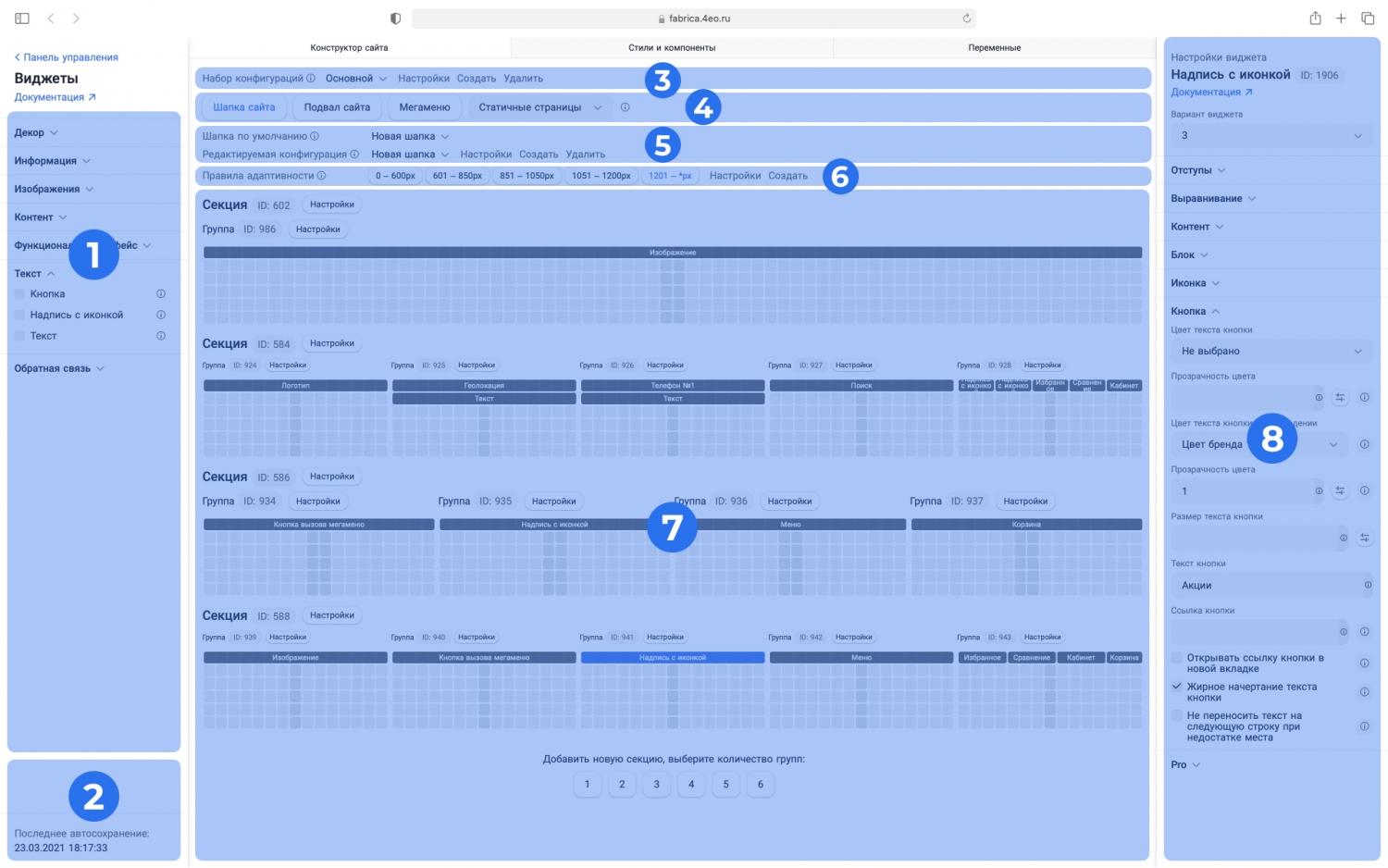The width and height of the screenshot is (1388, 868).
Task: Click info icon next to Статичные страницы
Action: 626,107
